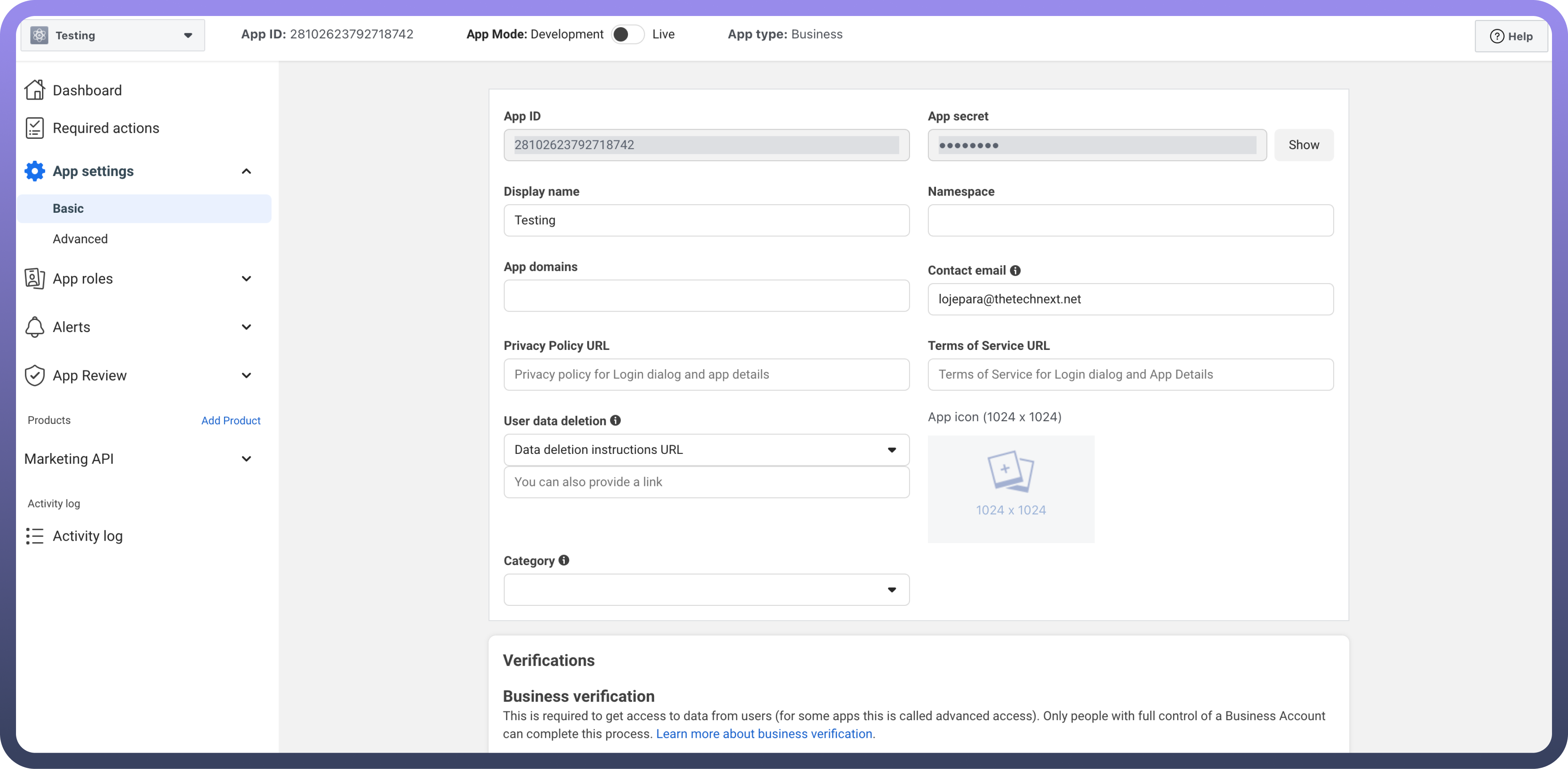The width and height of the screenshot is (1568, 769).
Task: Click the Contact email info icon
Action: [x=1015, y=271]
